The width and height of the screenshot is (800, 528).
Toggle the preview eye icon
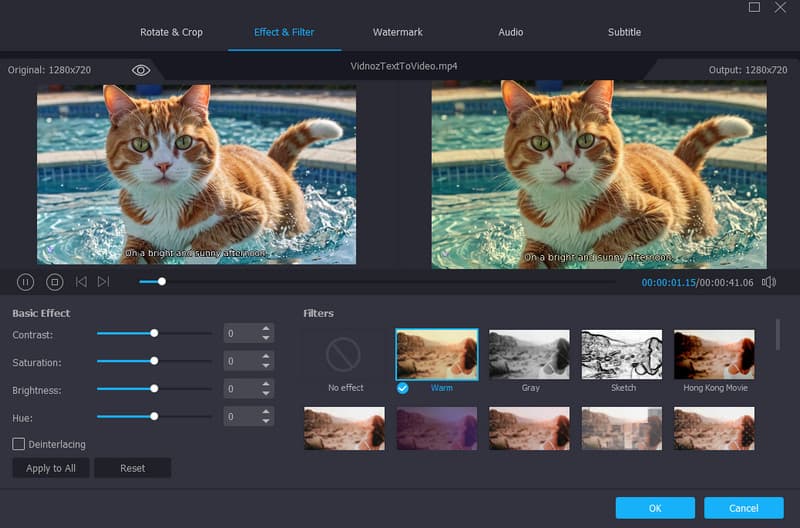point(141,70)
